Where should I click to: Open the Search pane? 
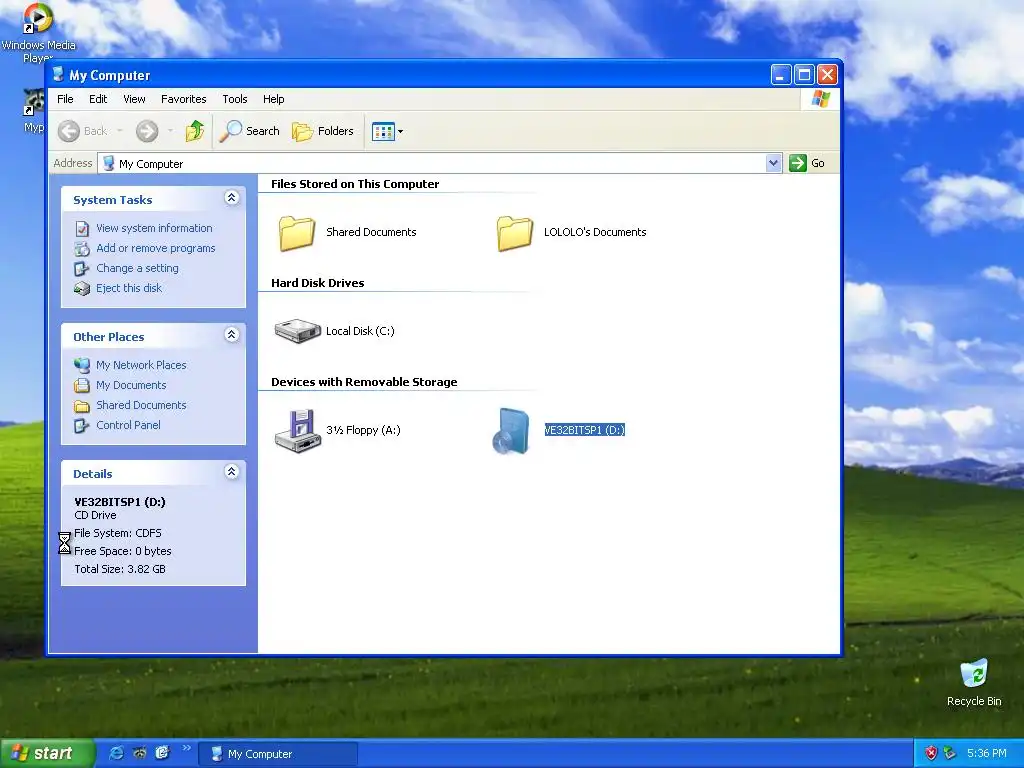point(249,131)
